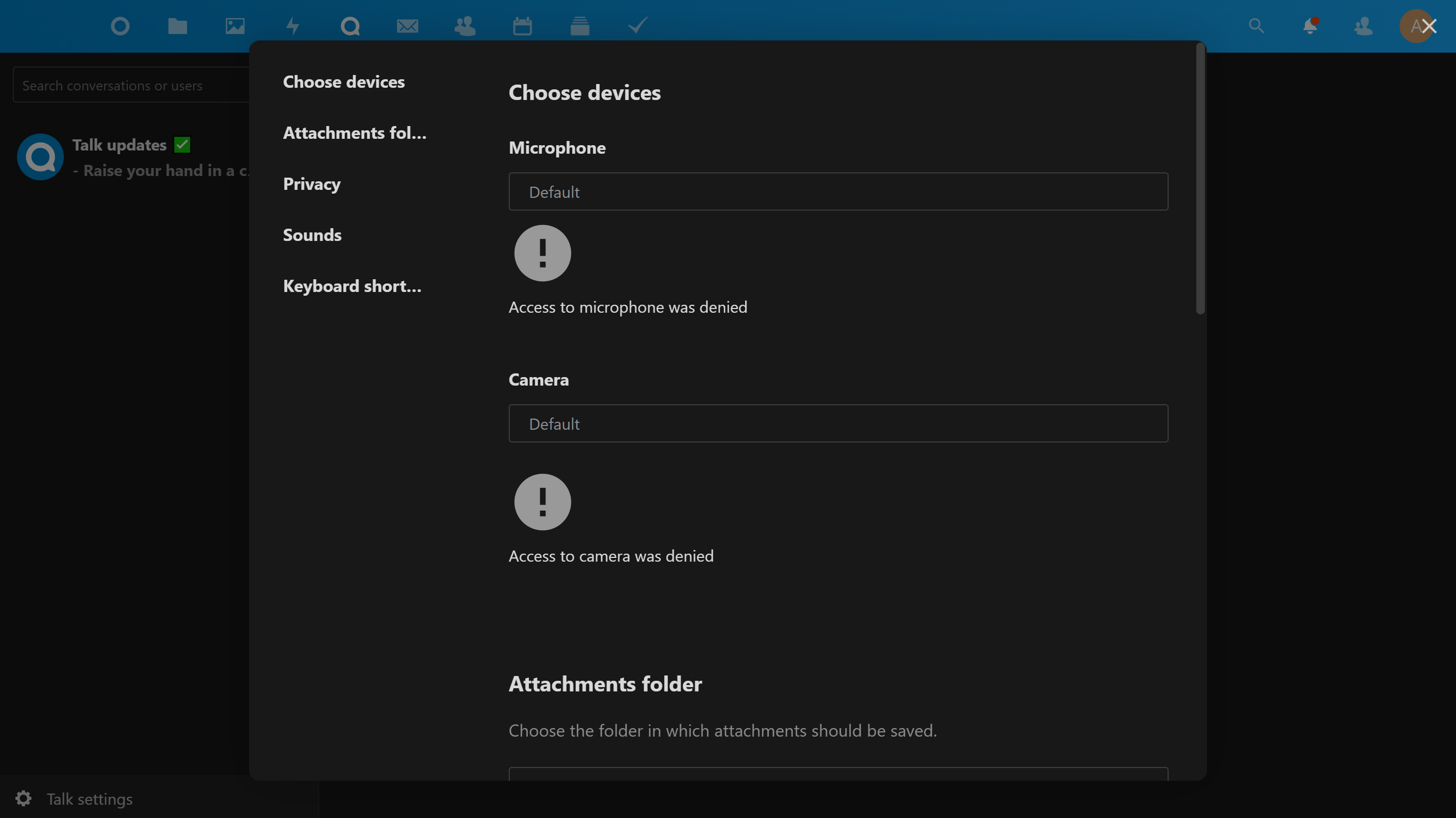Open the Mail envelope icon
Viewport: 1456px width, 818px height.
(x=408, y=26)
